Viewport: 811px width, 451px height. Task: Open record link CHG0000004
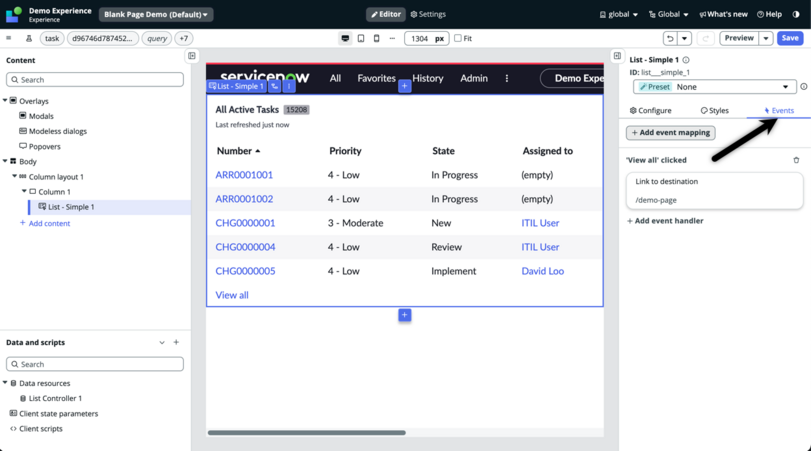[245, 247]
